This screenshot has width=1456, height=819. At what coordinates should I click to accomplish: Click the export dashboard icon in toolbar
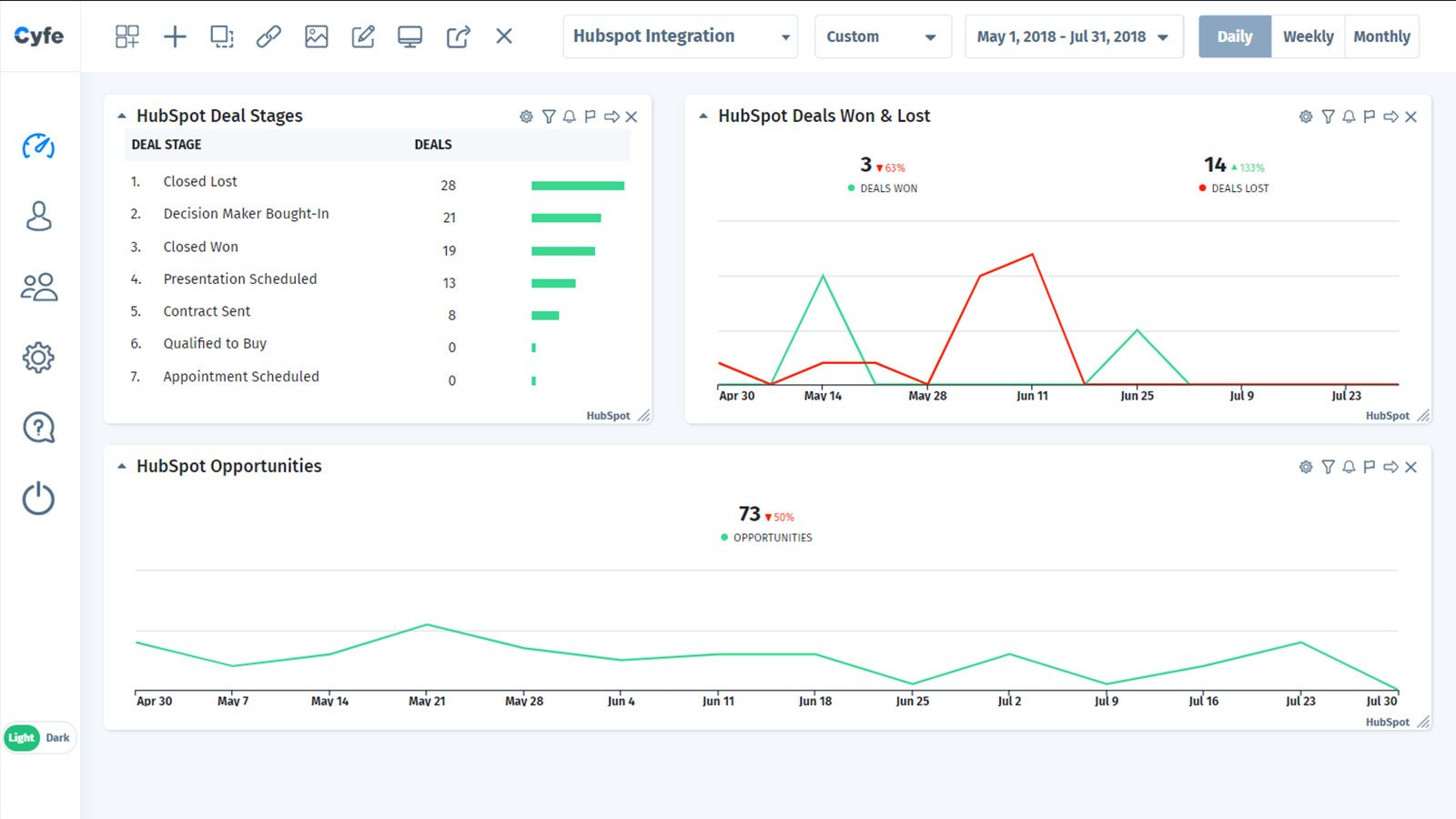pos(458,36)
